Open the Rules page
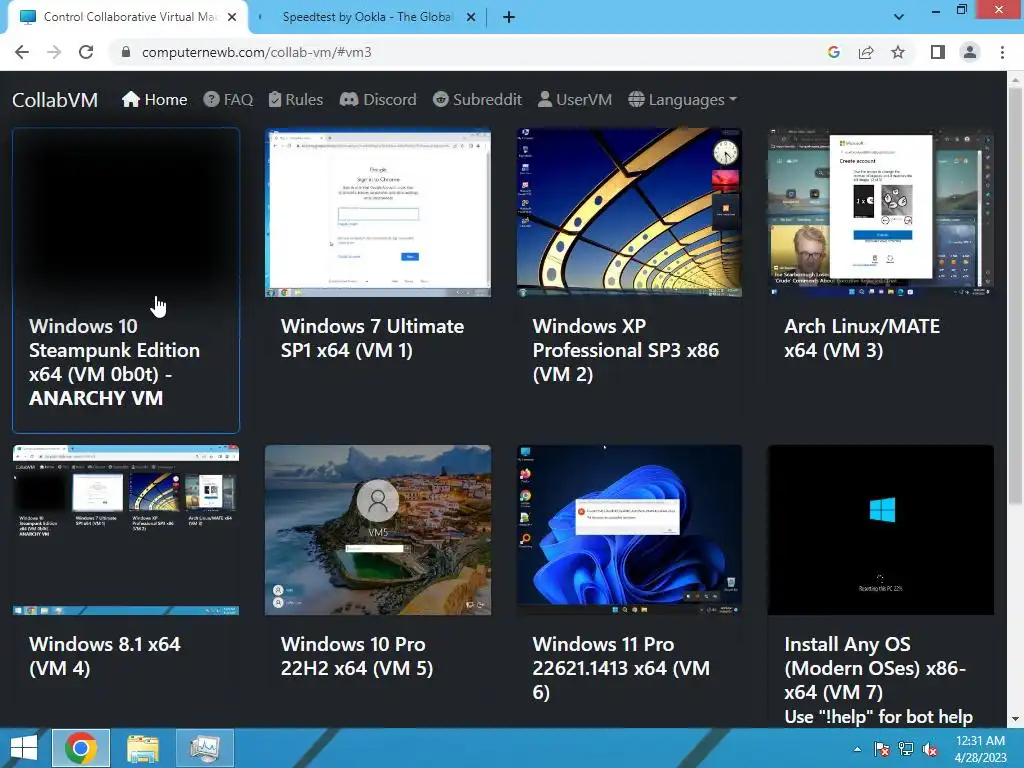The image size is (1024, 768). [296, 99]
